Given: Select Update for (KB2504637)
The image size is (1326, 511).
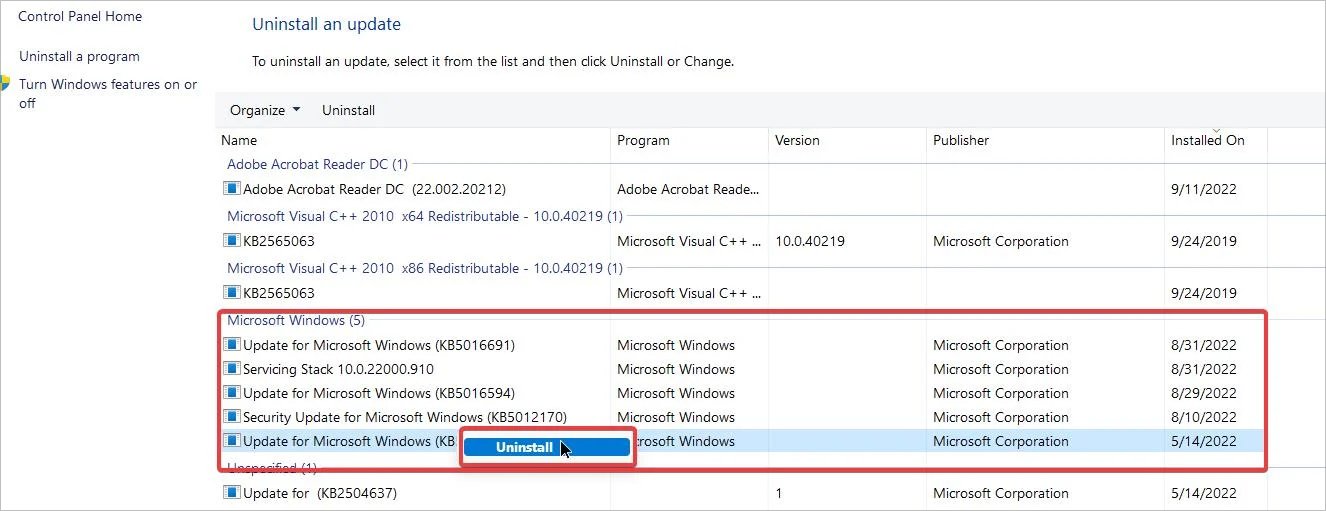Looking at the screenshot, I should pos(321,493).
